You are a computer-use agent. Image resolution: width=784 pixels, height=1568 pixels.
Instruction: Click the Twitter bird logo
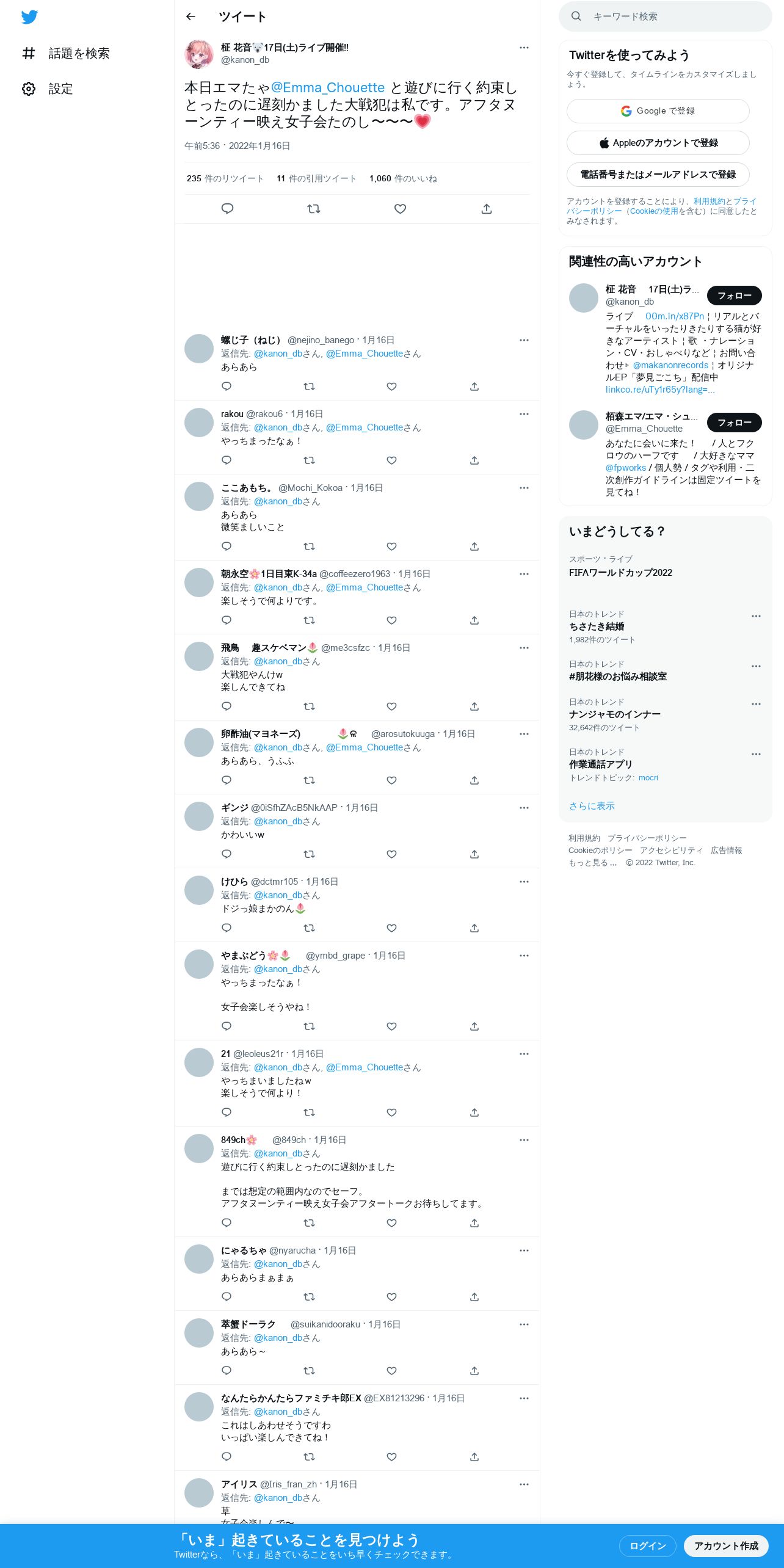click(x=29, y=17)
